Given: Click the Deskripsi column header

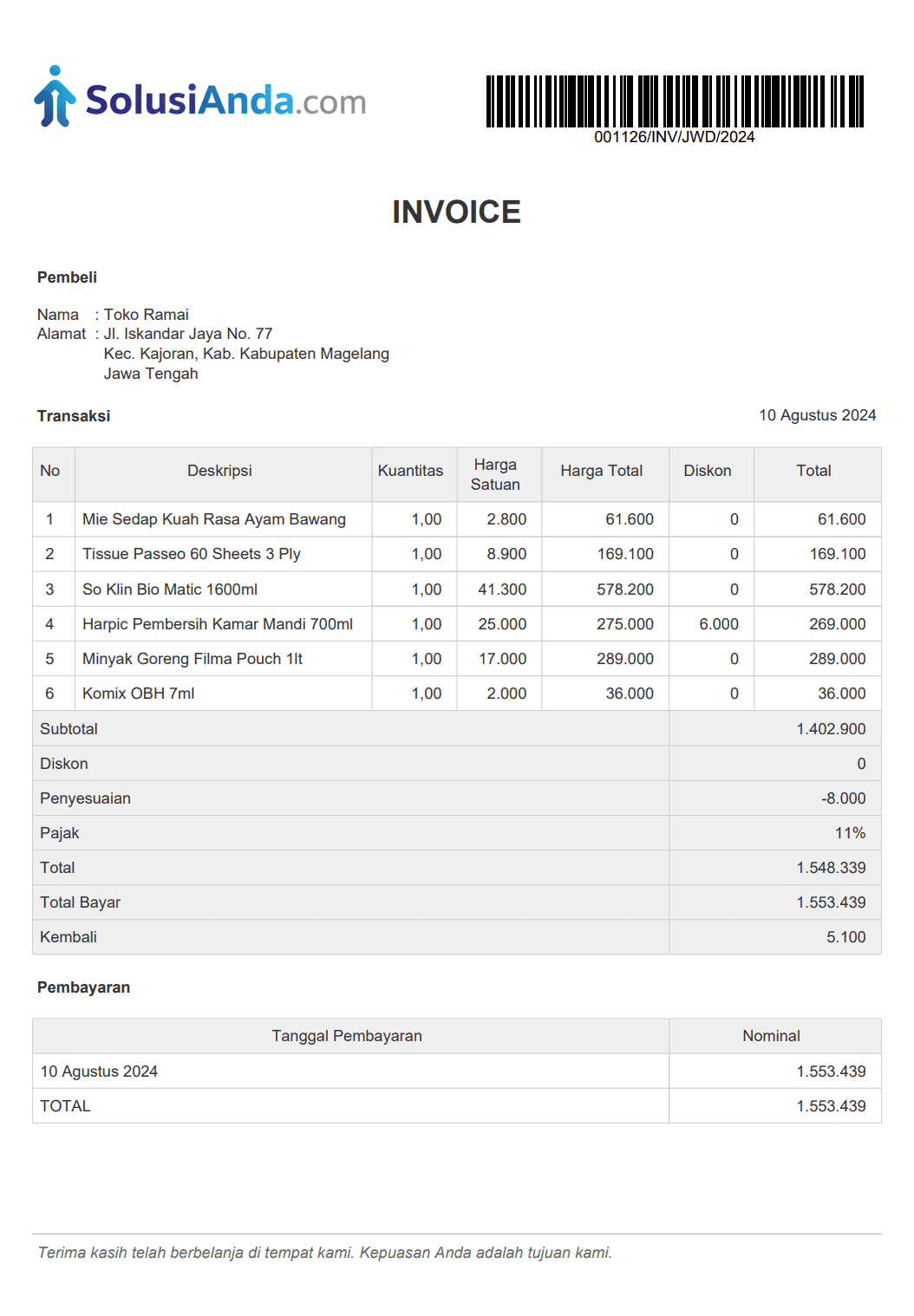Looking at the screenshot, I should coord(219,471).
